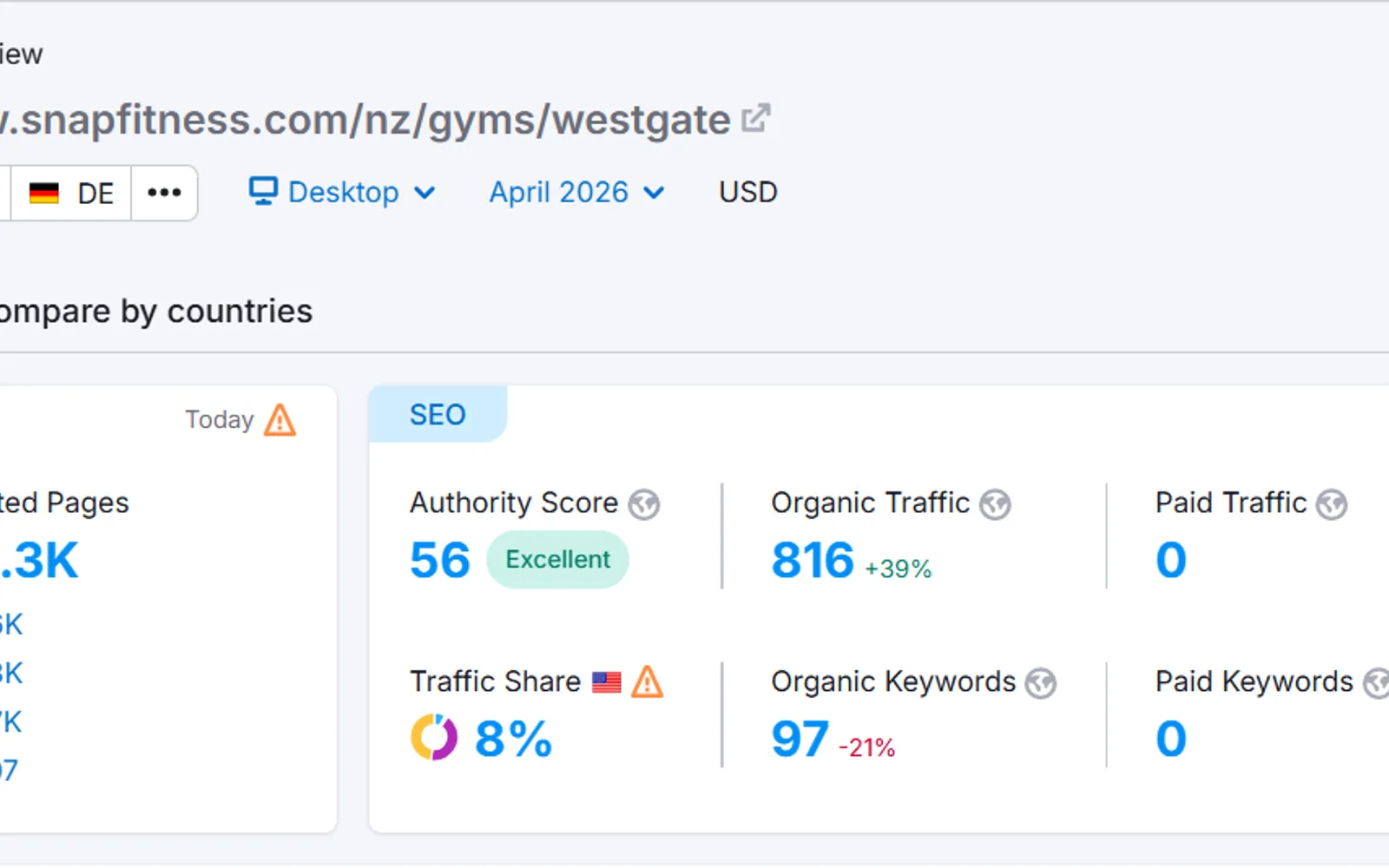The height and width of the screenshot is (868, 1389).
Task: Click the USD currency label
Action: click(x=747, y=192)
